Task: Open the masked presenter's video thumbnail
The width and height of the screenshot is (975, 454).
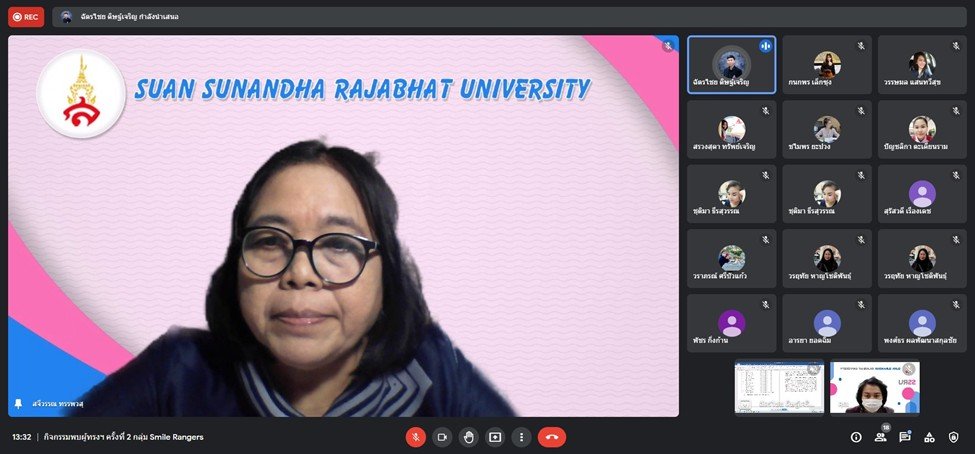Action: [x=874, y=387]
